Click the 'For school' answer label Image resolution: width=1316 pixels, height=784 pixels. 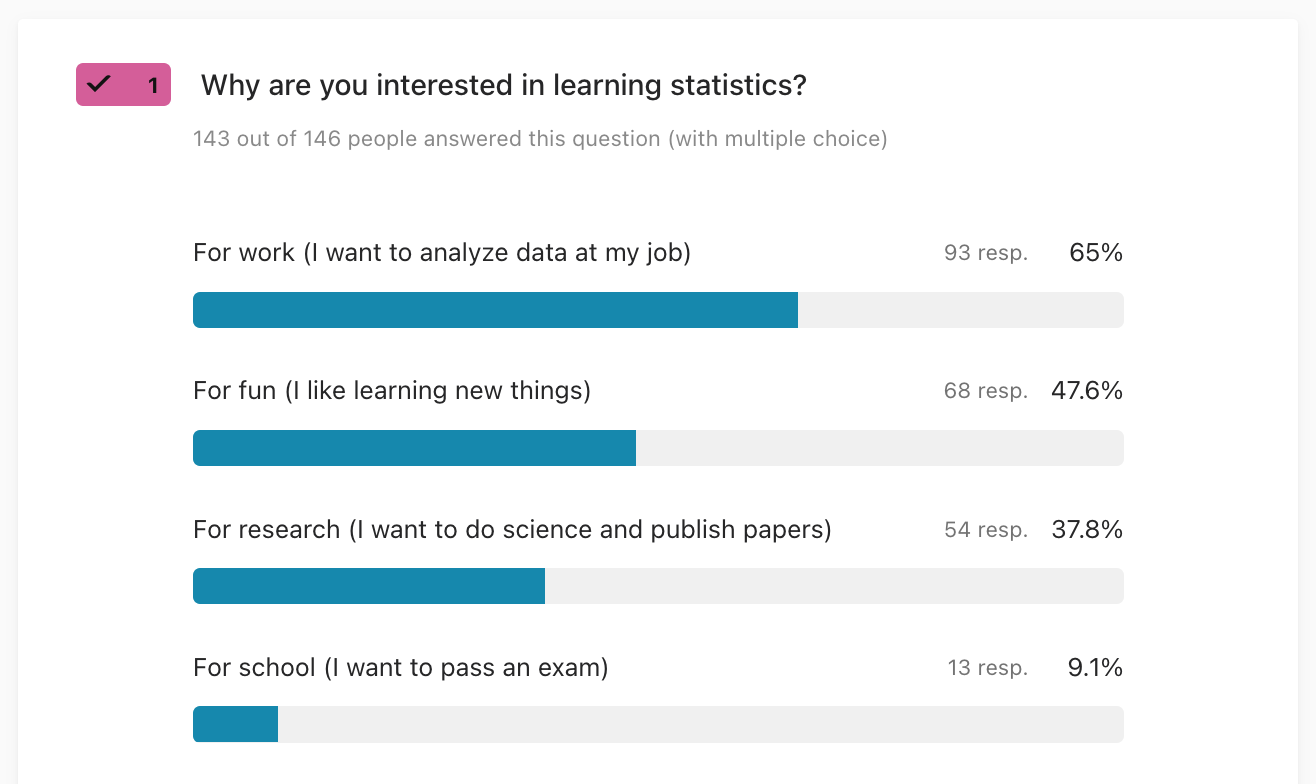click(x=401, y=667)
